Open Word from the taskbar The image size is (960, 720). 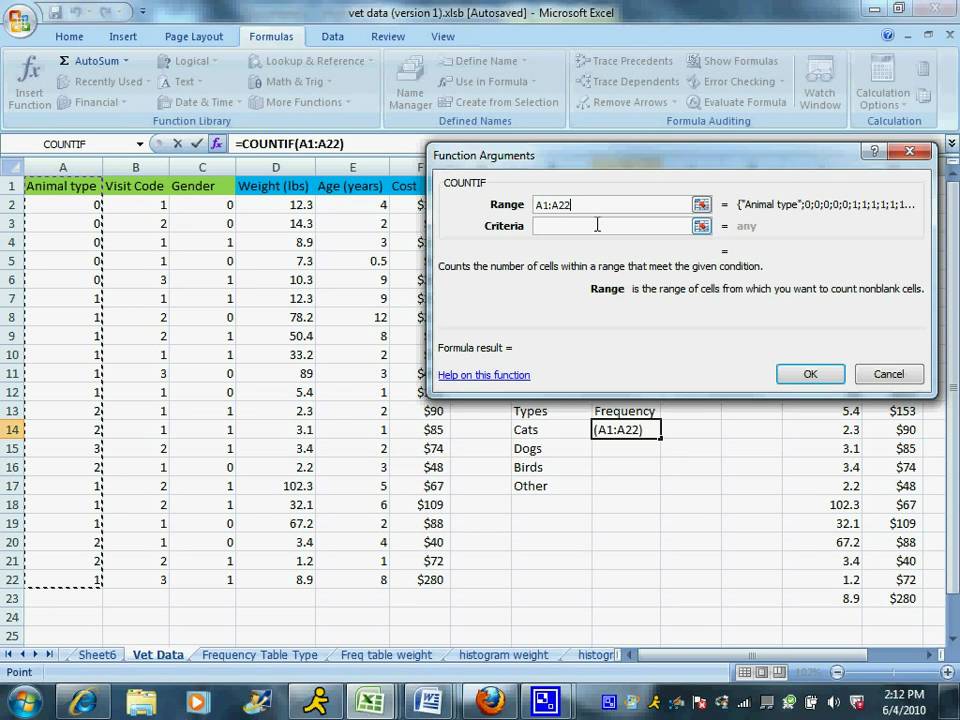pyautogui.click(x=428, y=701)
